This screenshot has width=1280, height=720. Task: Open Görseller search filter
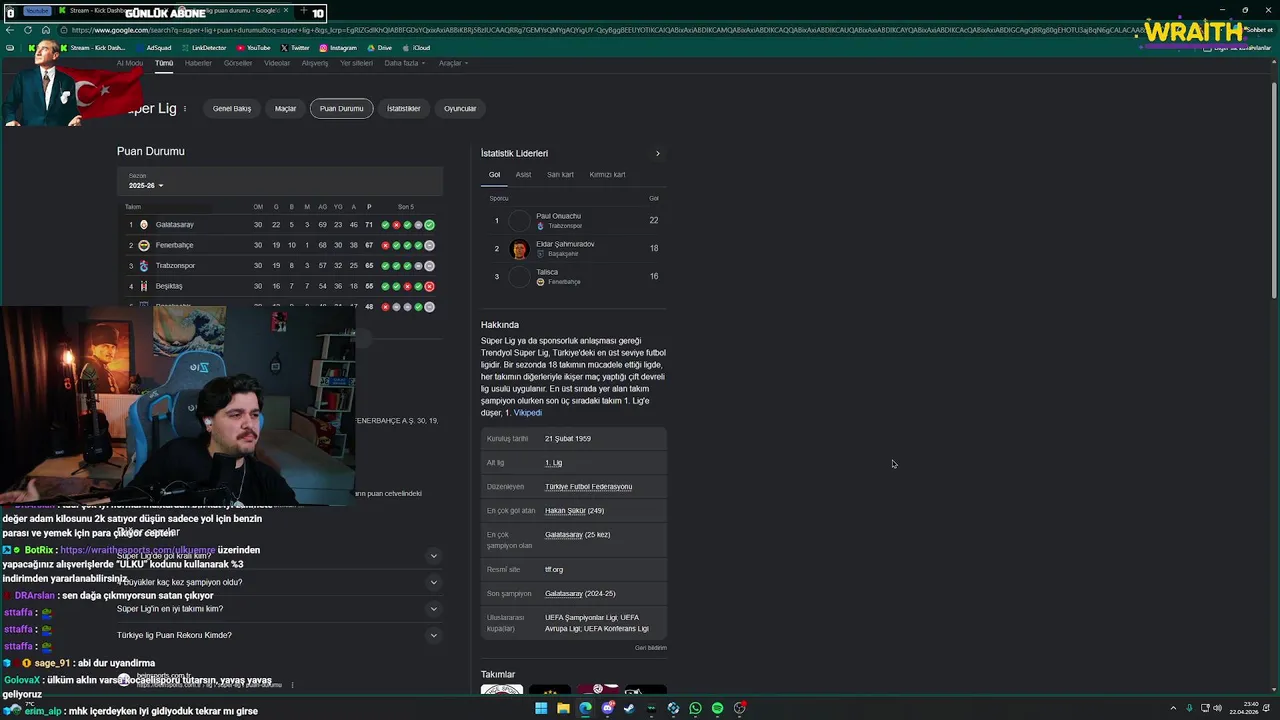238,63
